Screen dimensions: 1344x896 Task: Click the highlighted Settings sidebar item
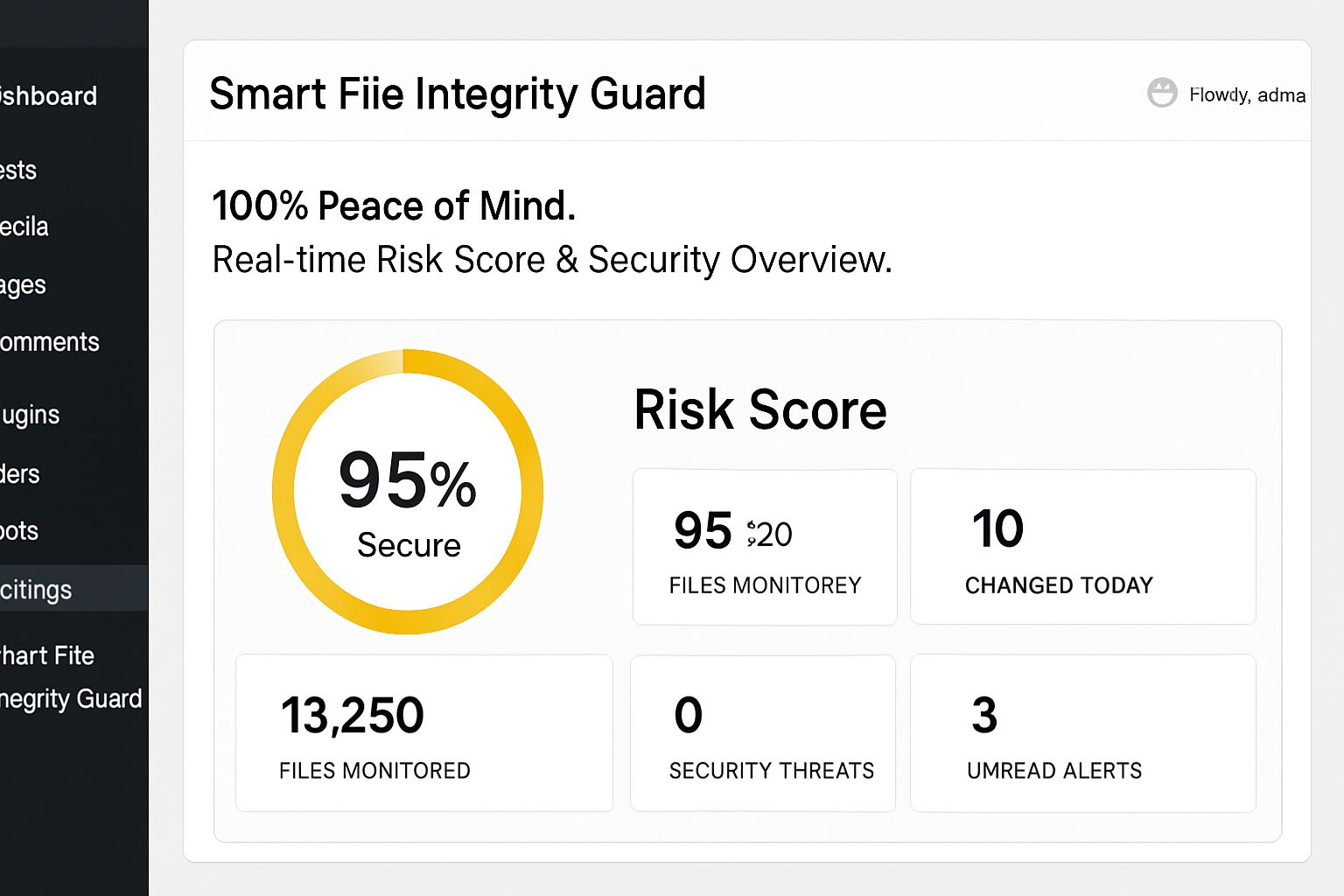37,590
